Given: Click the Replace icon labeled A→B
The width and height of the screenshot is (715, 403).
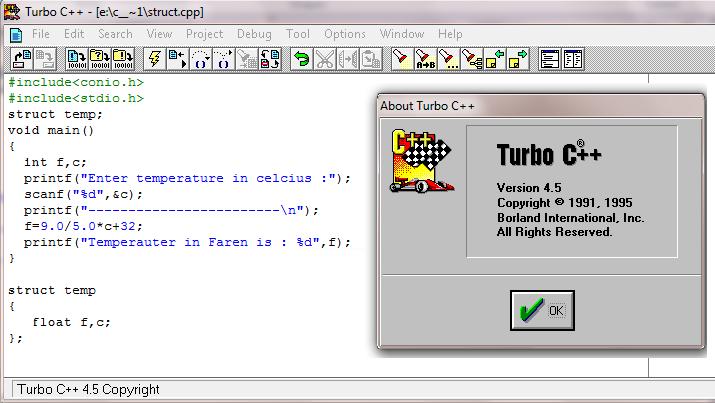Looking at the screenshot, I should point(425,59).
